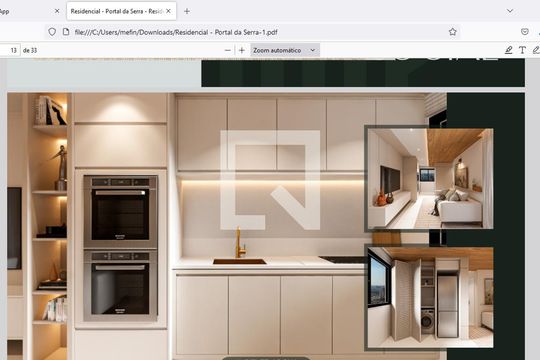Zoom in the PDF with plus button

(242, 50)
